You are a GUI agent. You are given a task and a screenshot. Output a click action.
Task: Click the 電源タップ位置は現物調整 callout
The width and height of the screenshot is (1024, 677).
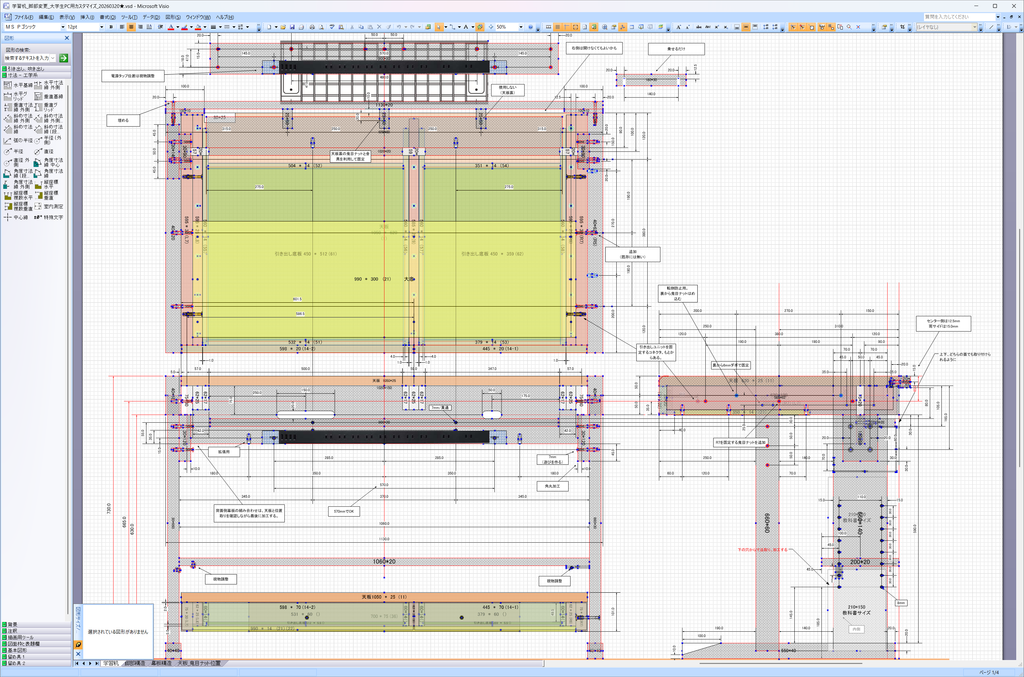(x=133, y=76)
